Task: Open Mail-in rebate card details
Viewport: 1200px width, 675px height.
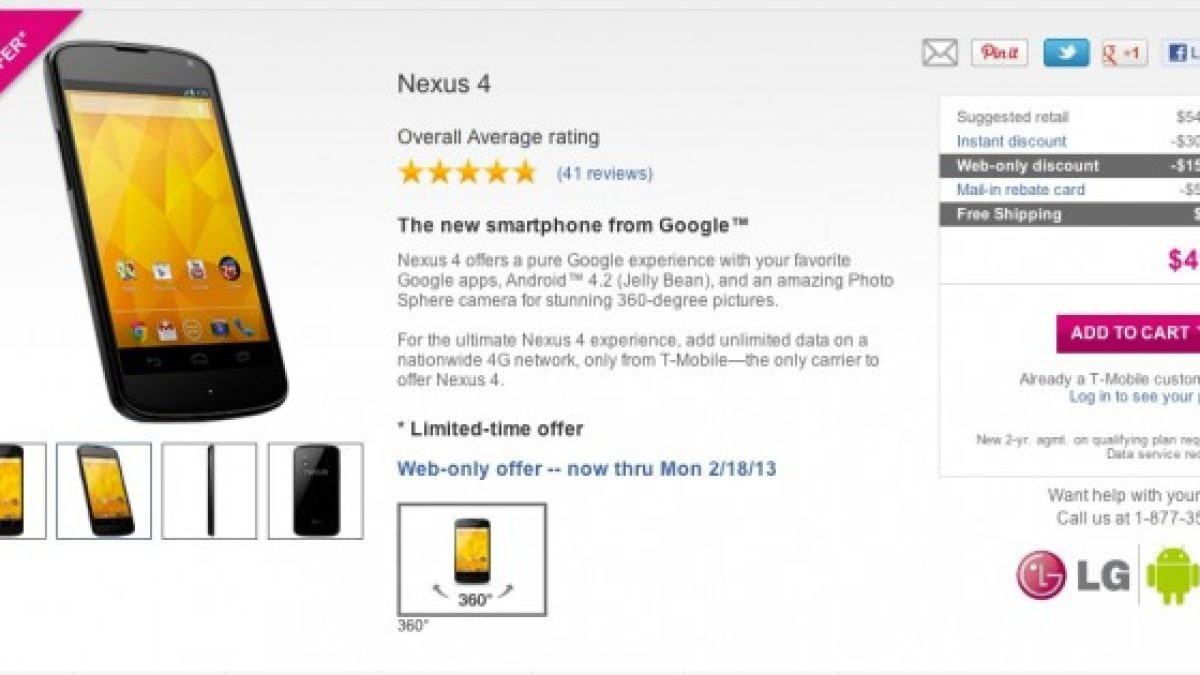Action: pos(1020,189)
